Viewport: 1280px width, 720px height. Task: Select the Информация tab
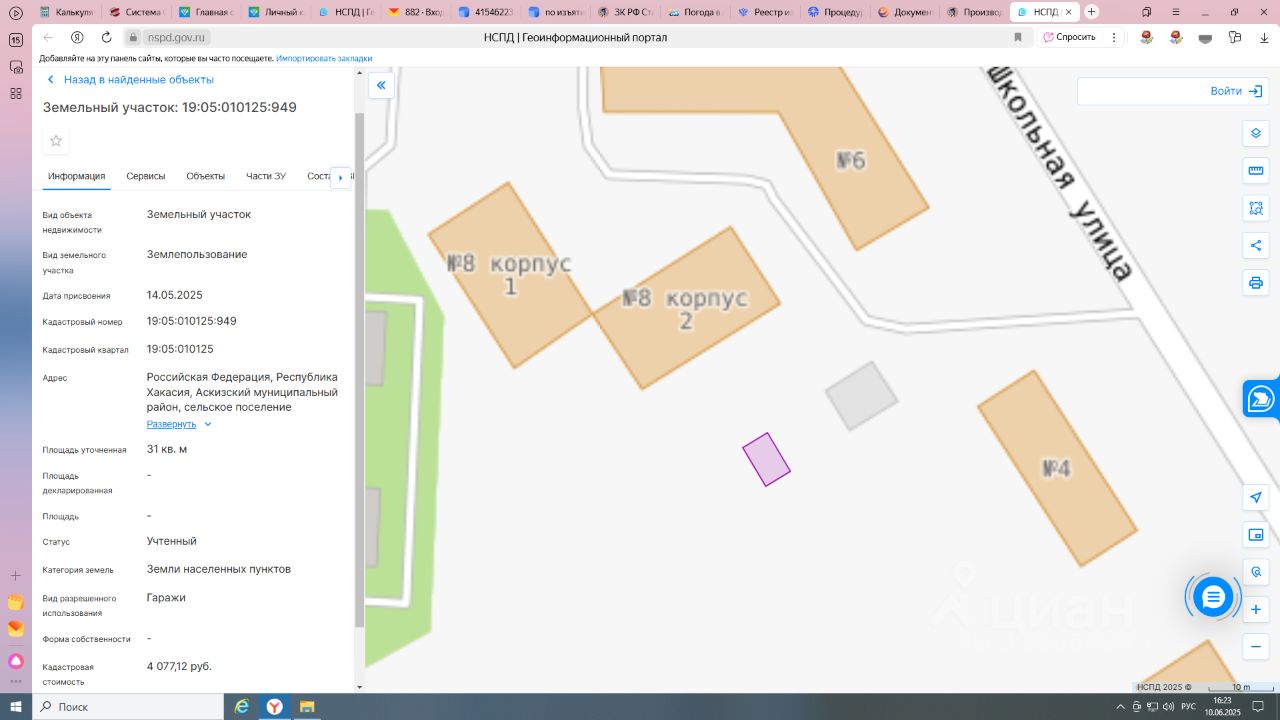[77, 176]
